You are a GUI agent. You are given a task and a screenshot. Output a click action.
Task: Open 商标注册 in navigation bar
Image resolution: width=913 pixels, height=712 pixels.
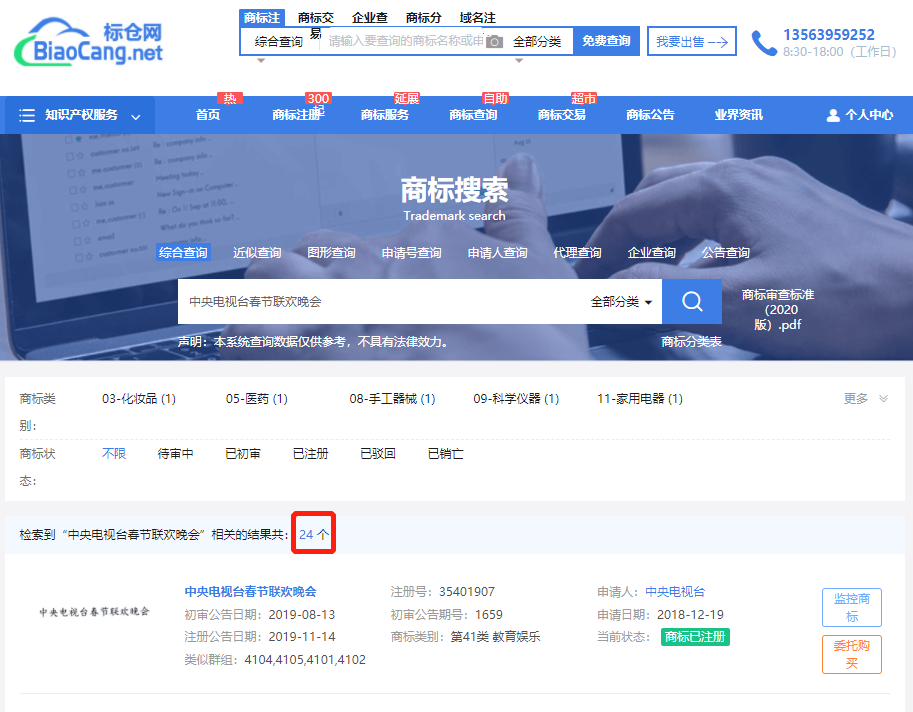point(298,115)
